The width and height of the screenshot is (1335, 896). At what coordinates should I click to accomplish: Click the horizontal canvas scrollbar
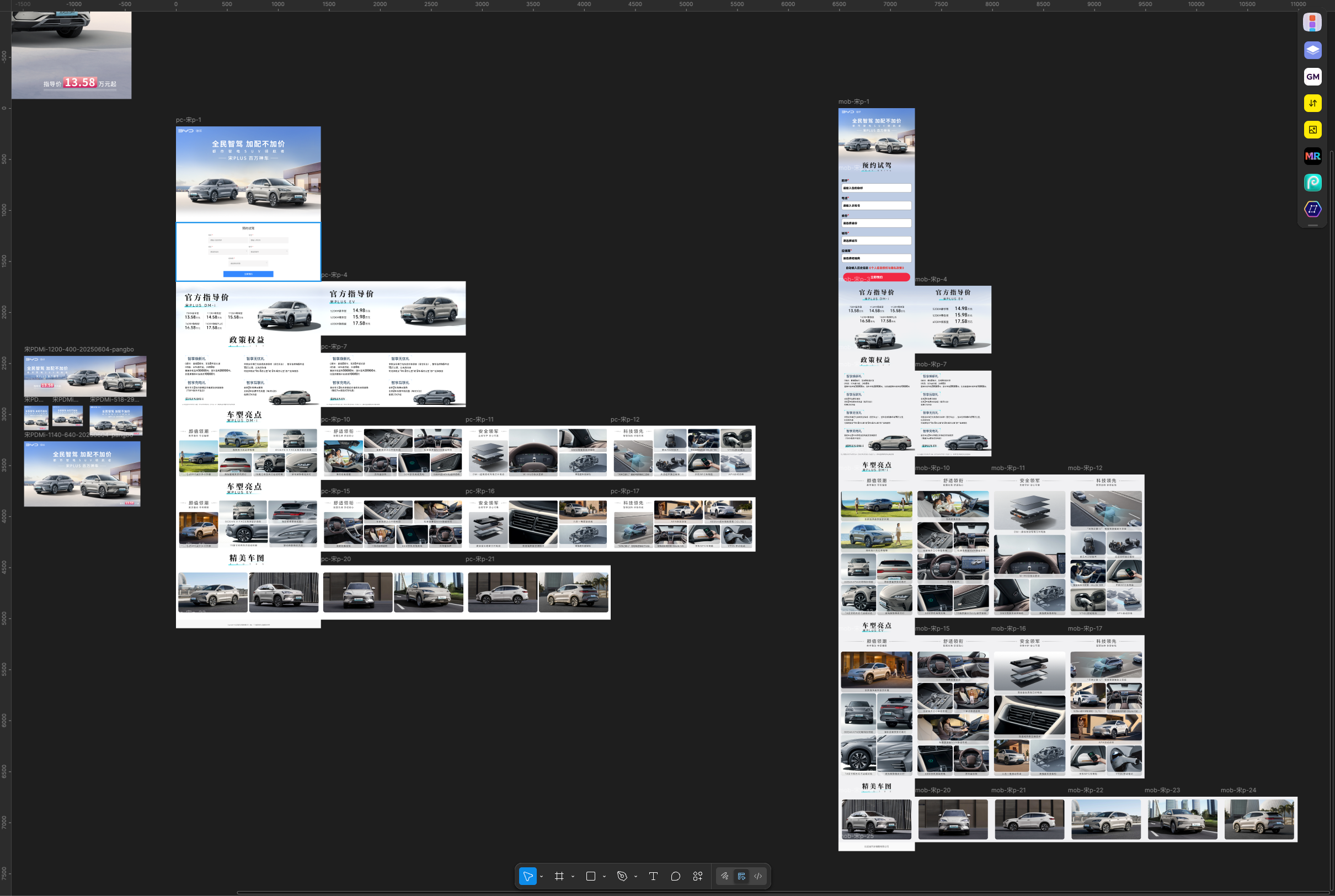783,893
